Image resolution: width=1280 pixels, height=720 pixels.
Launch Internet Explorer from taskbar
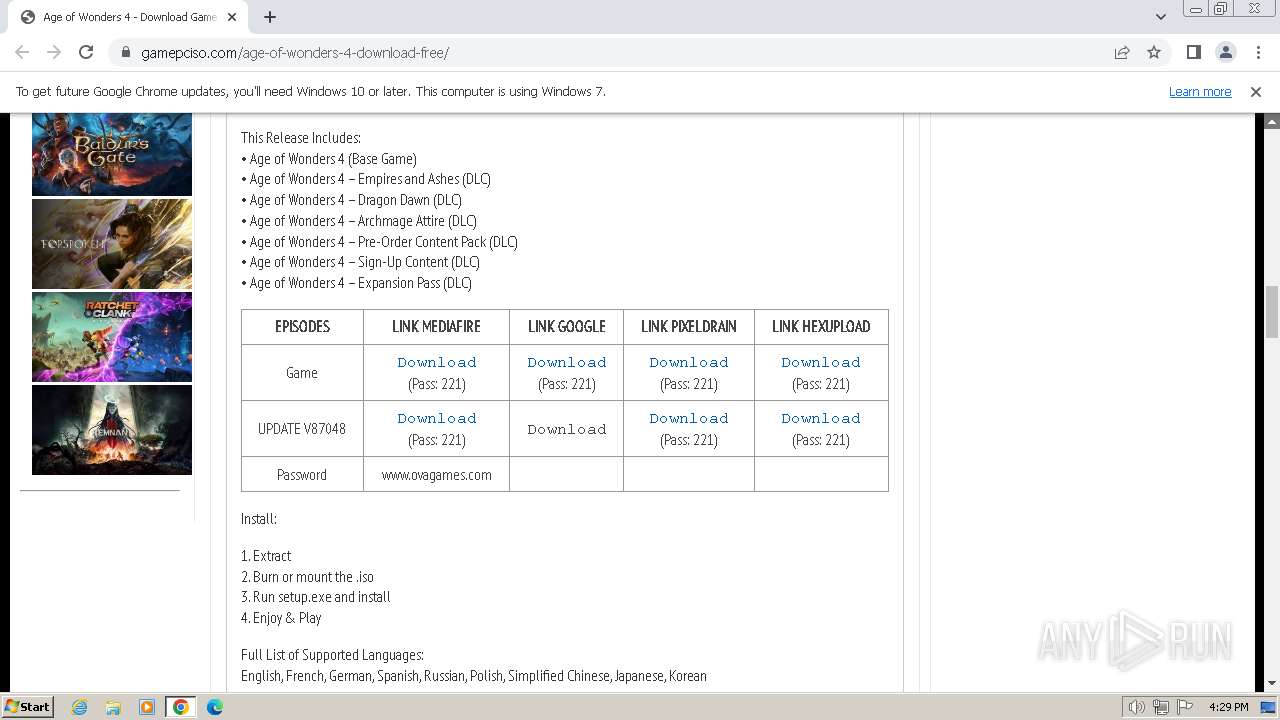point(80,707)
